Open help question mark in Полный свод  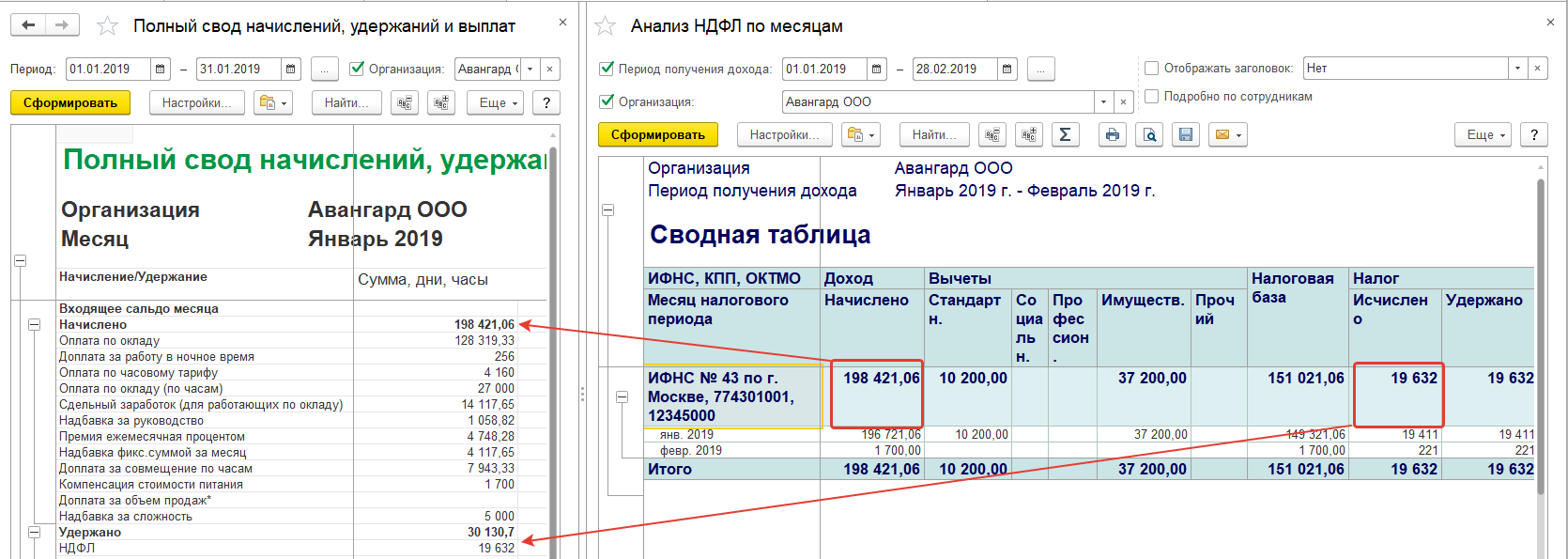546,102
